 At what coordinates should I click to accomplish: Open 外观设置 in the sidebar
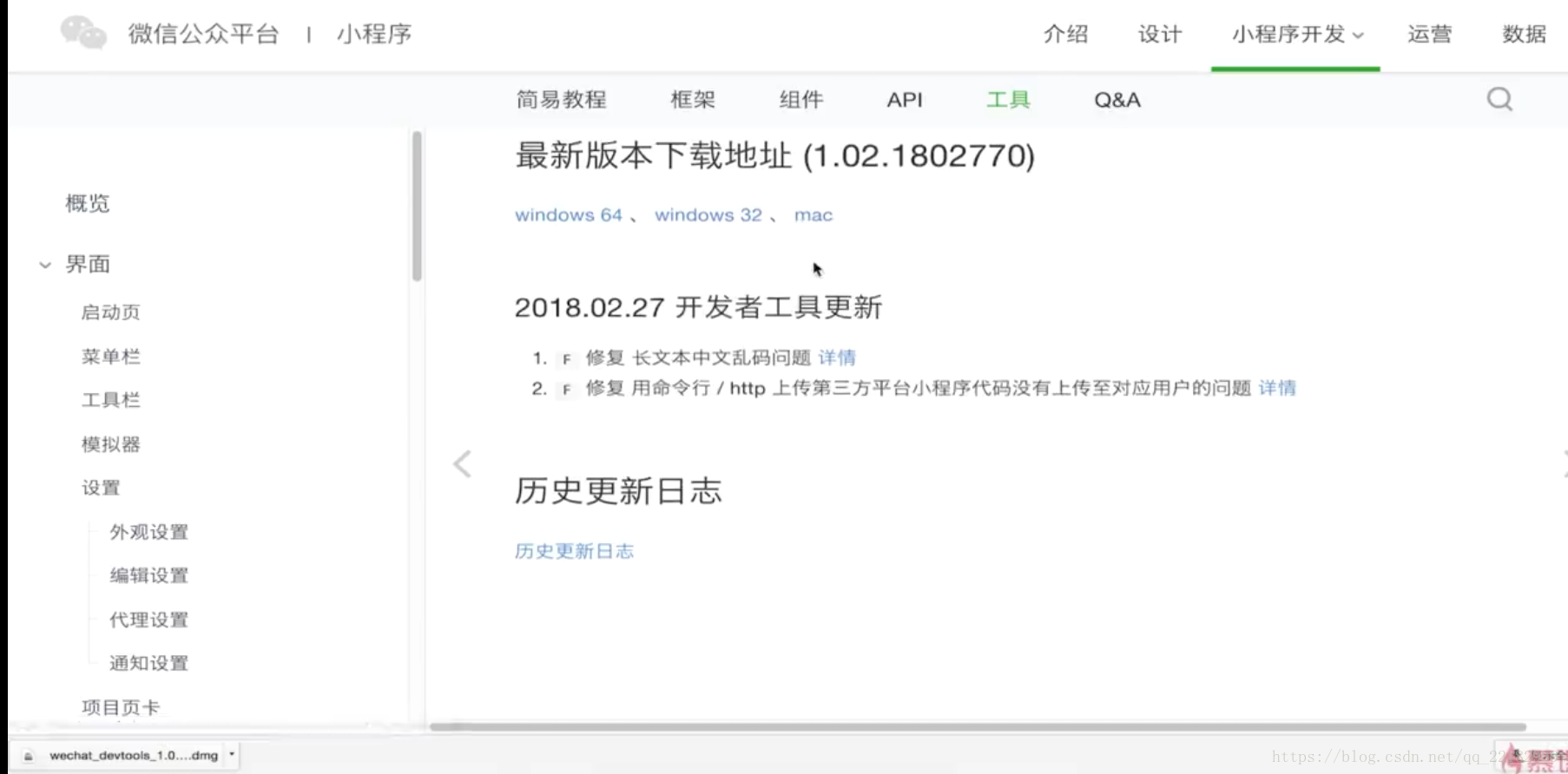click(148, 532)
